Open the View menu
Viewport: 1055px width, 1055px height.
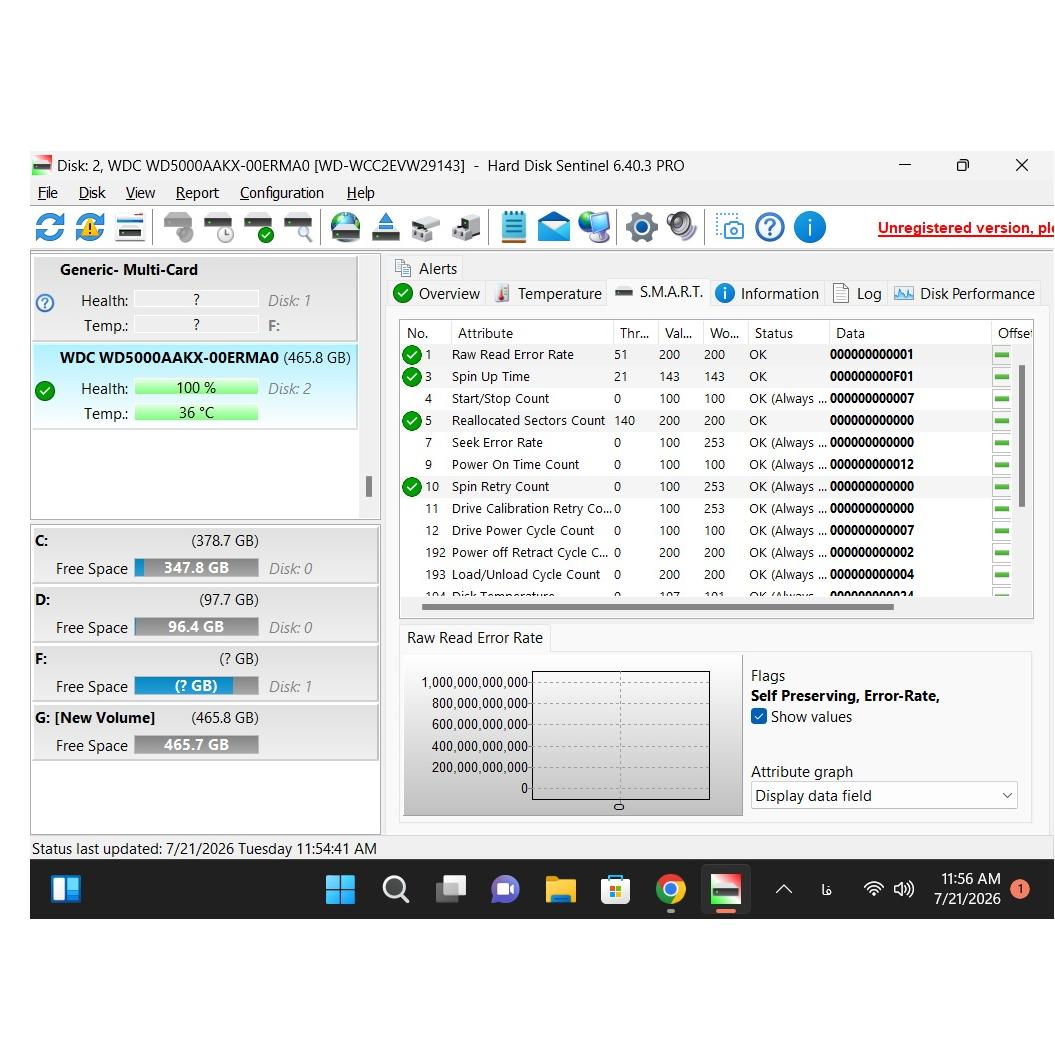(140, 193)
